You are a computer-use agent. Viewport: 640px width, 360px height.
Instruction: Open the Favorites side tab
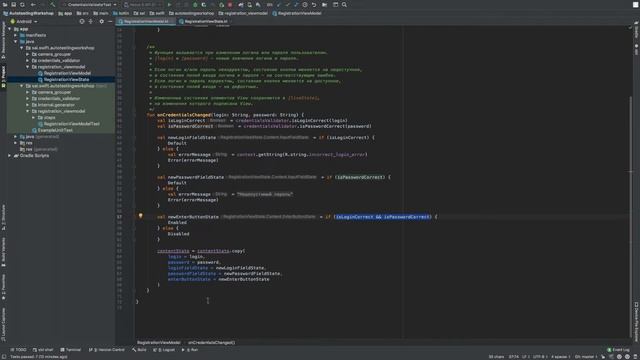(3, 287)
